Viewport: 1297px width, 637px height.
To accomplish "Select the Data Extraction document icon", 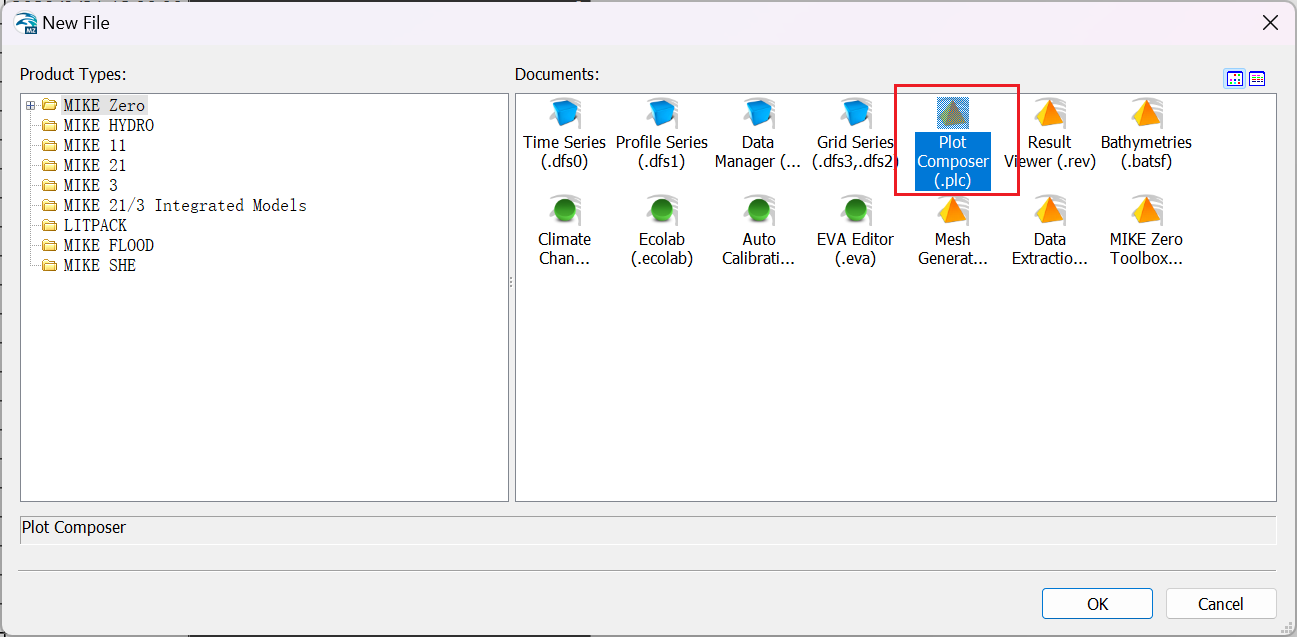I will [x=1049, y=210].
